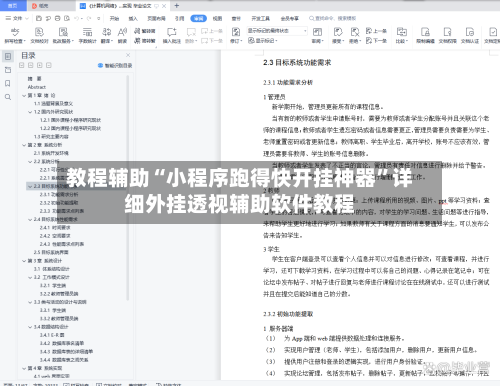Image resolution: width=500 pixels, height=386 pixels.
Task: Open the outline/目录 sidebar icon
Action: (8, 56)
